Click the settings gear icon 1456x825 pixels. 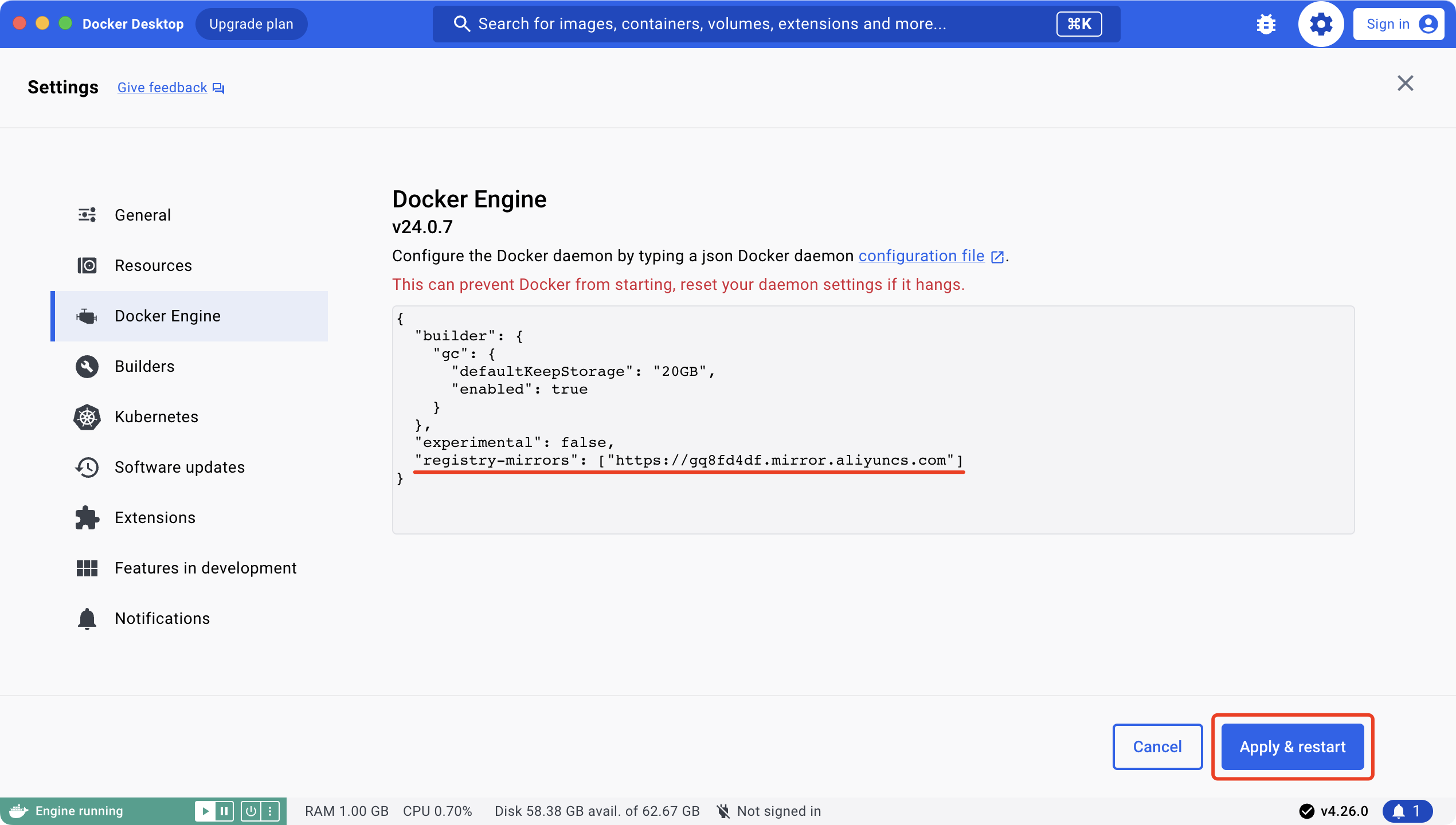[1319, 24]
